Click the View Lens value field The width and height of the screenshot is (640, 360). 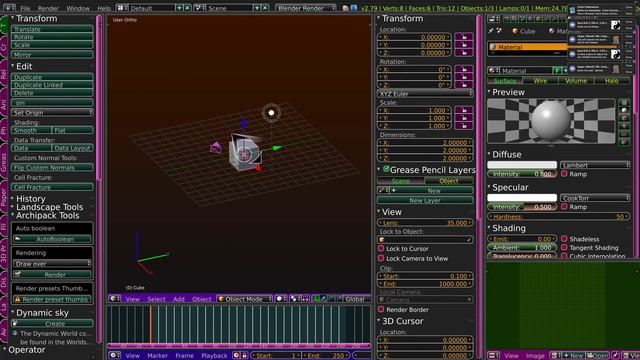(x=425, y=223)
